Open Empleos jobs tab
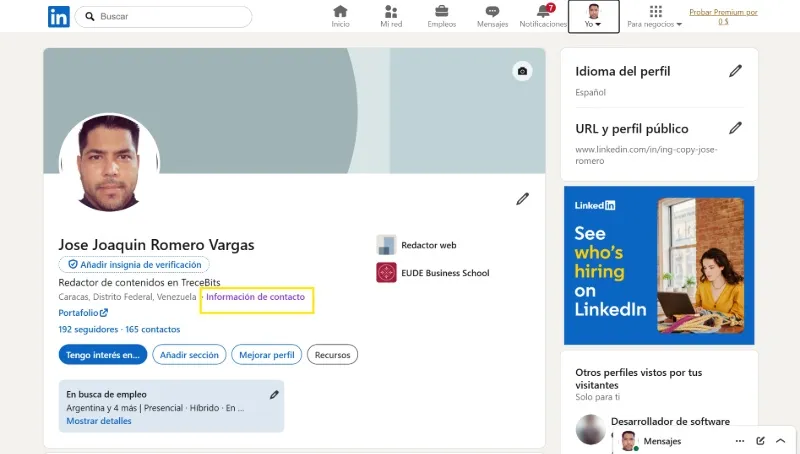 (442, 16)
